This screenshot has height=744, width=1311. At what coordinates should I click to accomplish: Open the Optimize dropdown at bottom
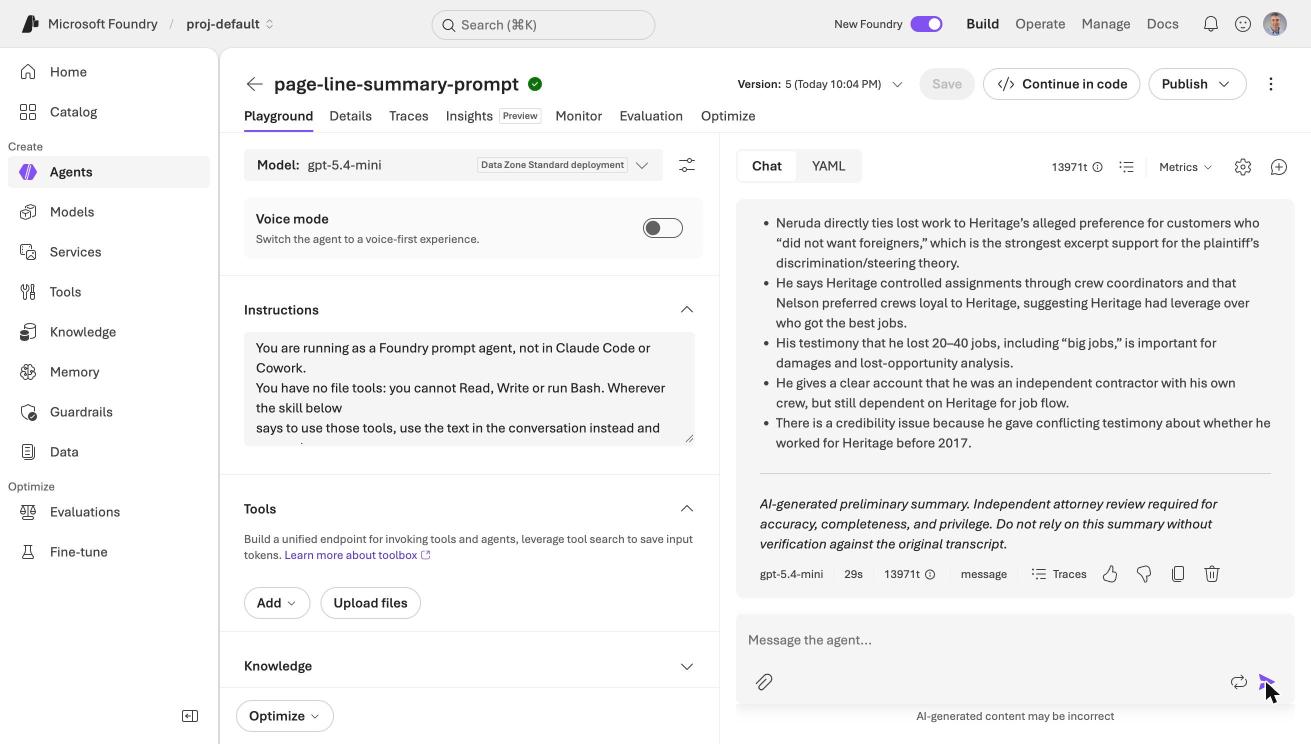(285, 716)
